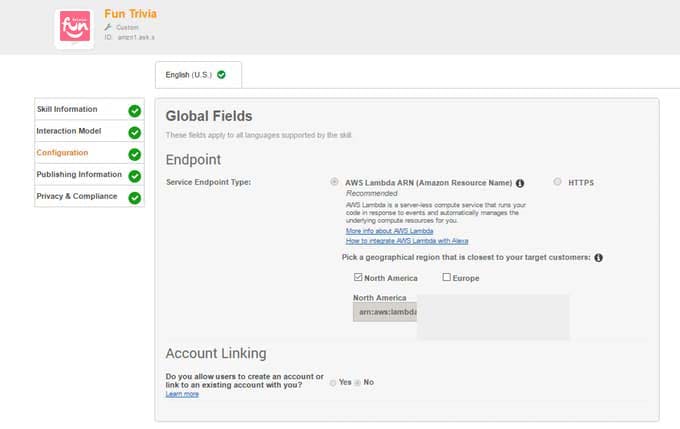Click the Global Fields heading text

point(209,116)
